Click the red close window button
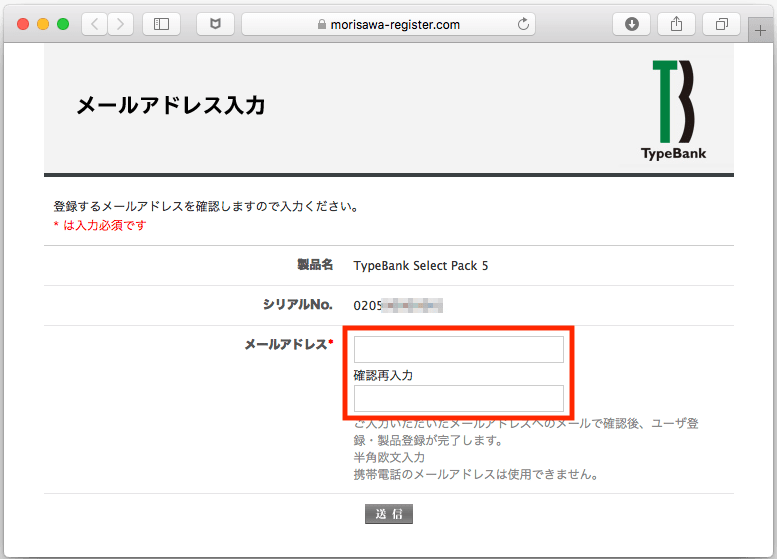Image resolution: width=777 pixels, height=559 pixels. point(23,24)
